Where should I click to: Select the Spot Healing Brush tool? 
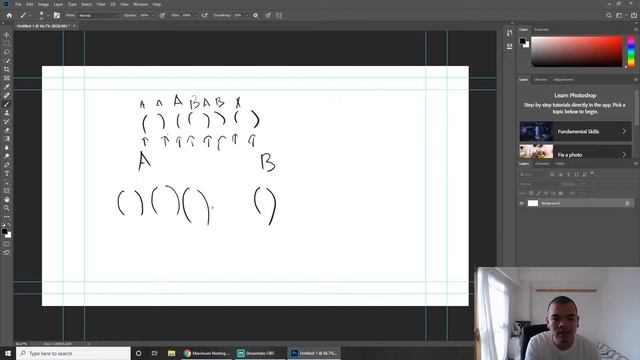7,96
